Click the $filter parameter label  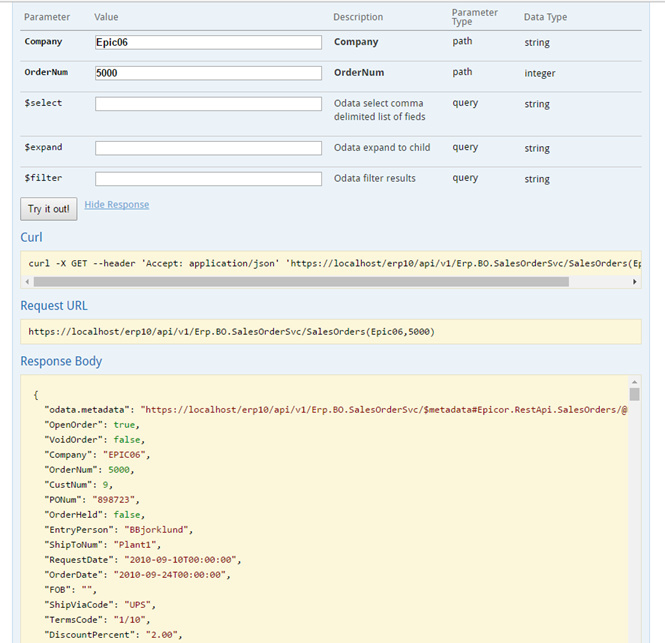tap(43, 178)
